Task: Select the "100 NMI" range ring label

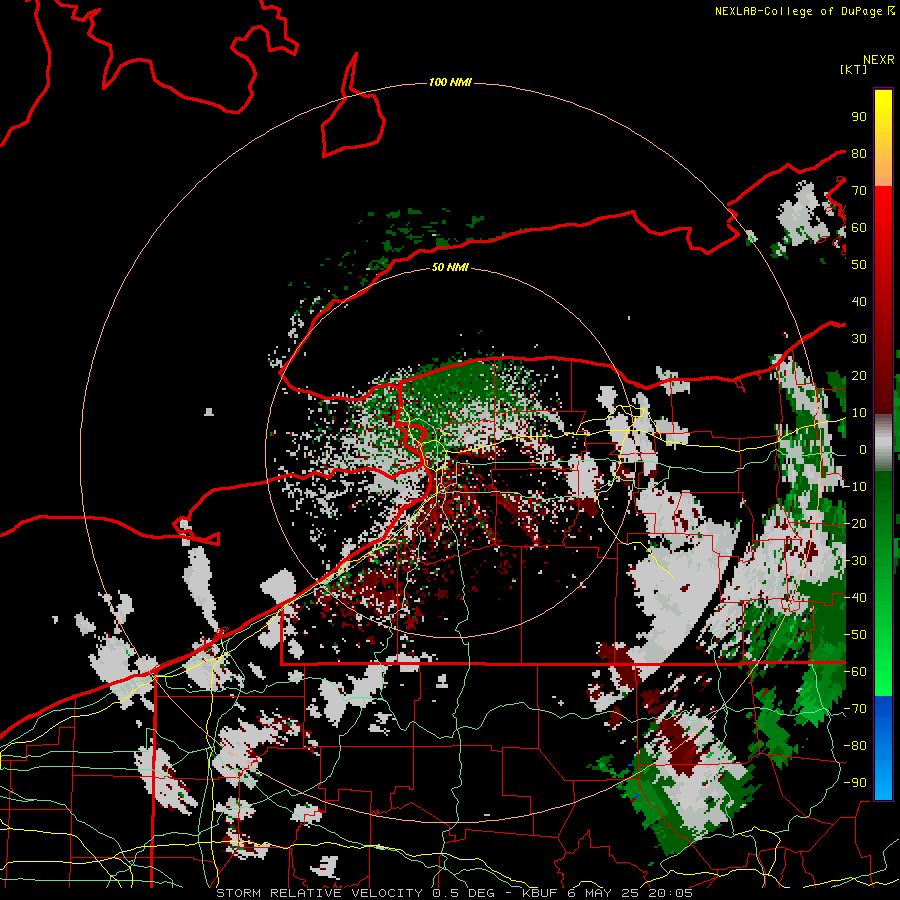Action: point(450,83)
